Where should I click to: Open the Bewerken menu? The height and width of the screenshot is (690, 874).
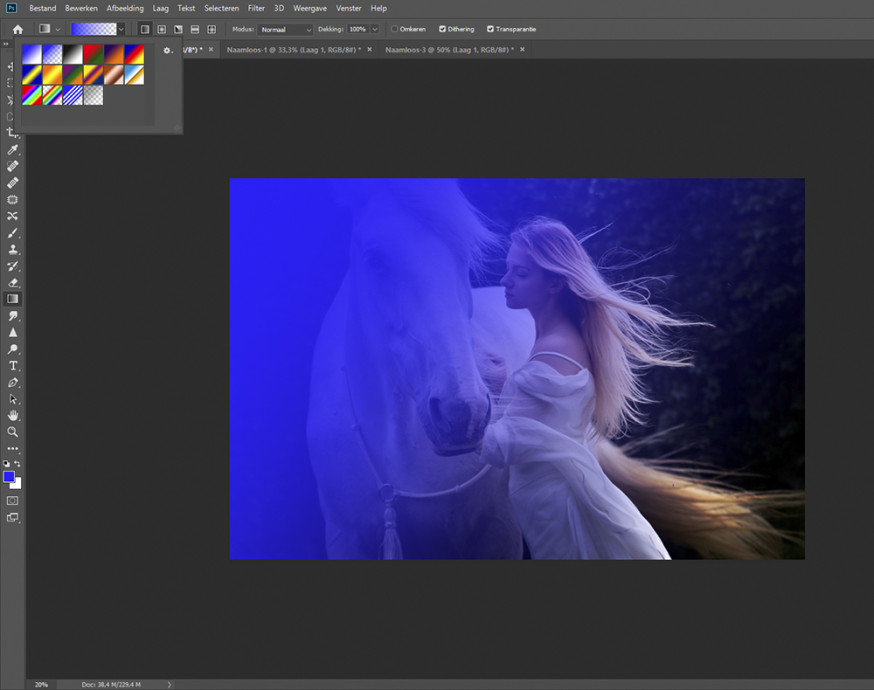coord(81,8)
